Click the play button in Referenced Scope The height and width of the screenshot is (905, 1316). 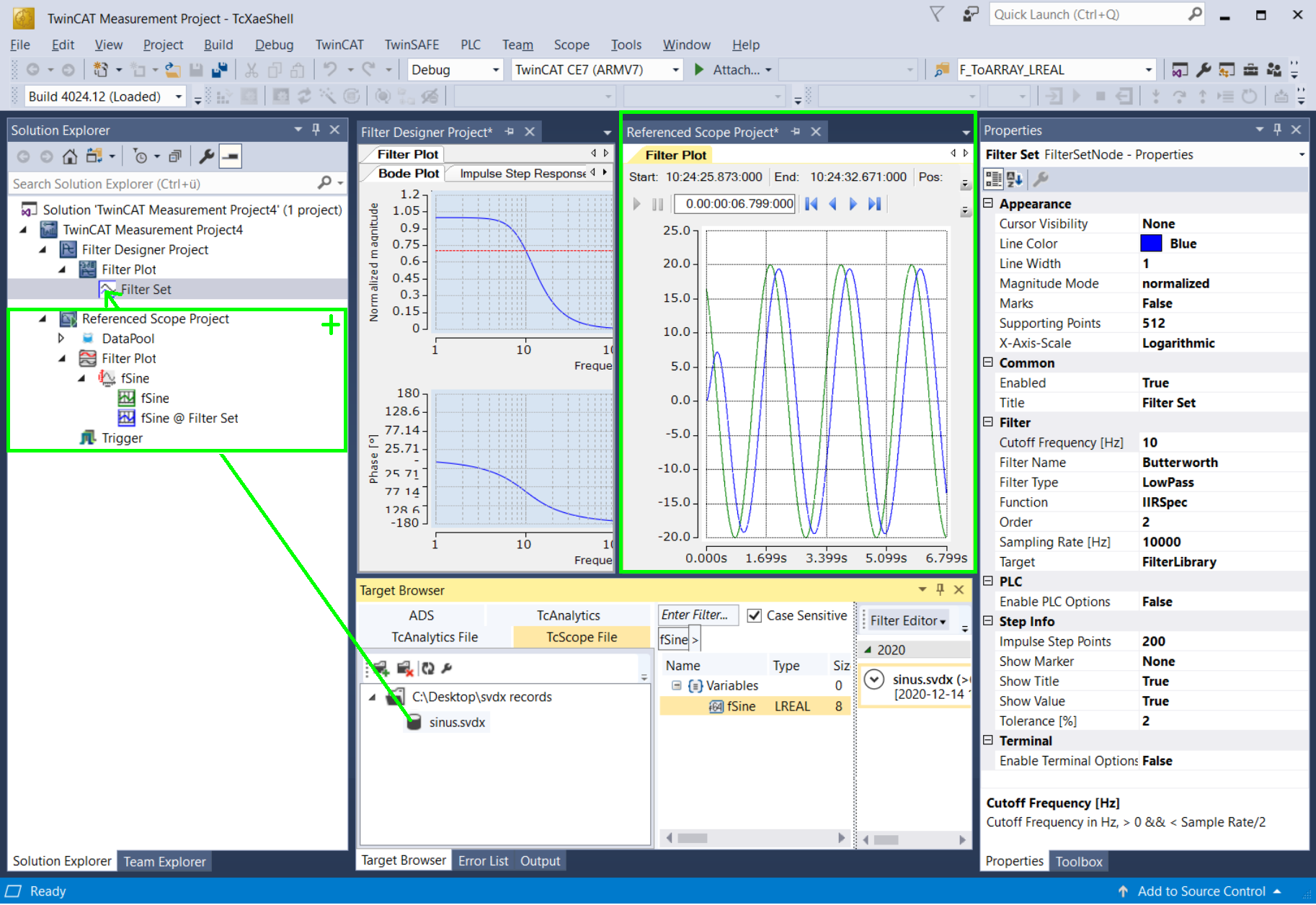[636, 204]
